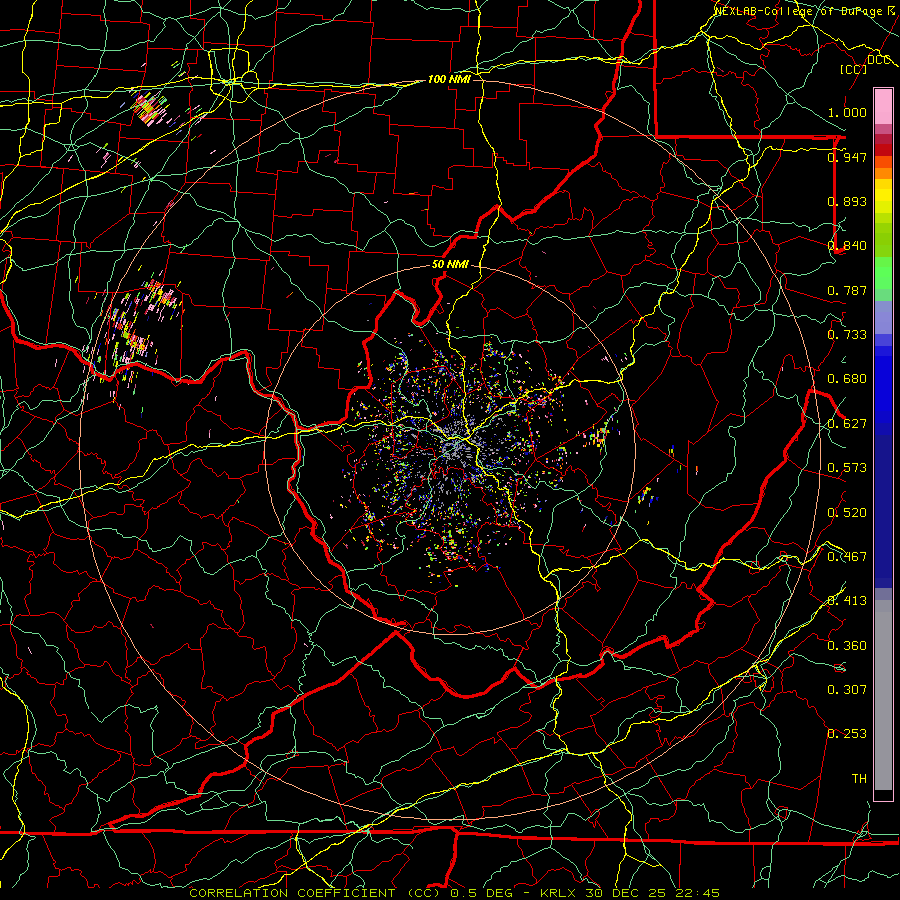This screenshot has height=900, width=900.
Task: Select the 0.360 scale value
Action: coord(847,646)
